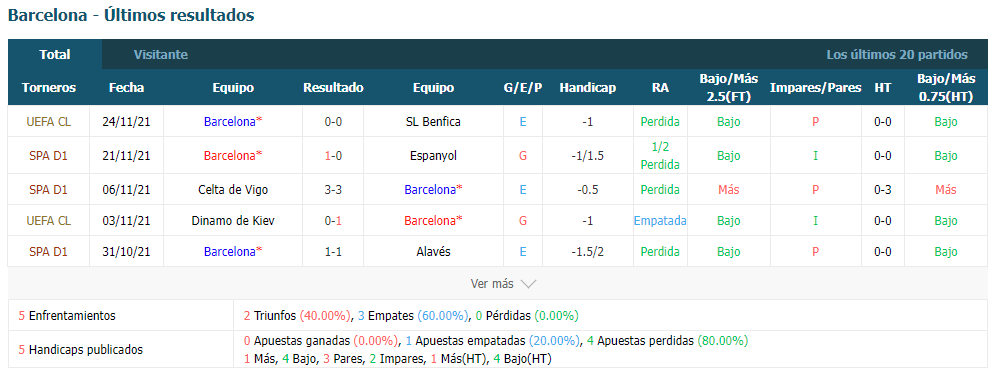Open the 3-3 result of Celta match
The image size is (996, 377).
click(x=333, y=189)
